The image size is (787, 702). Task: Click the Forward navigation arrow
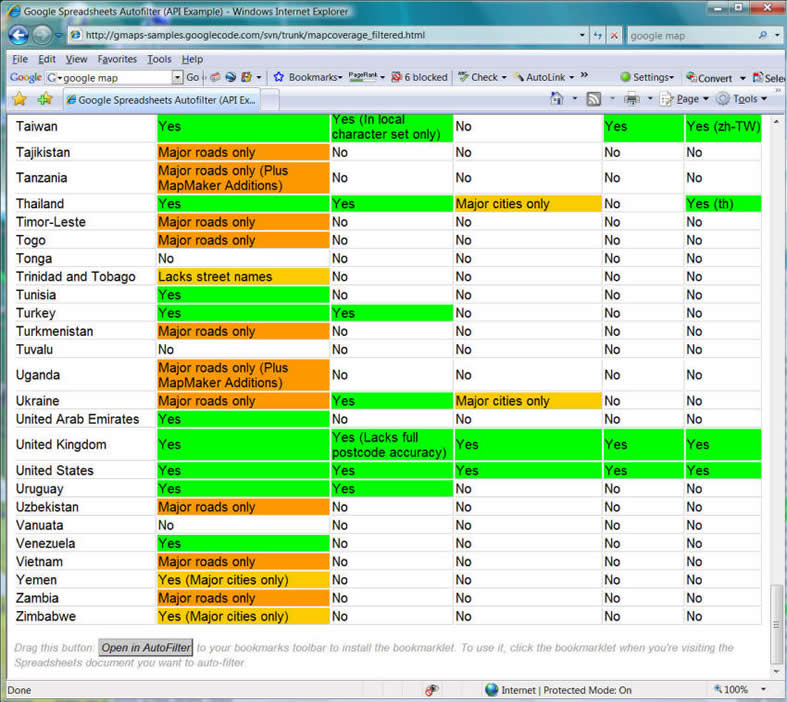[x=42, y=35]
